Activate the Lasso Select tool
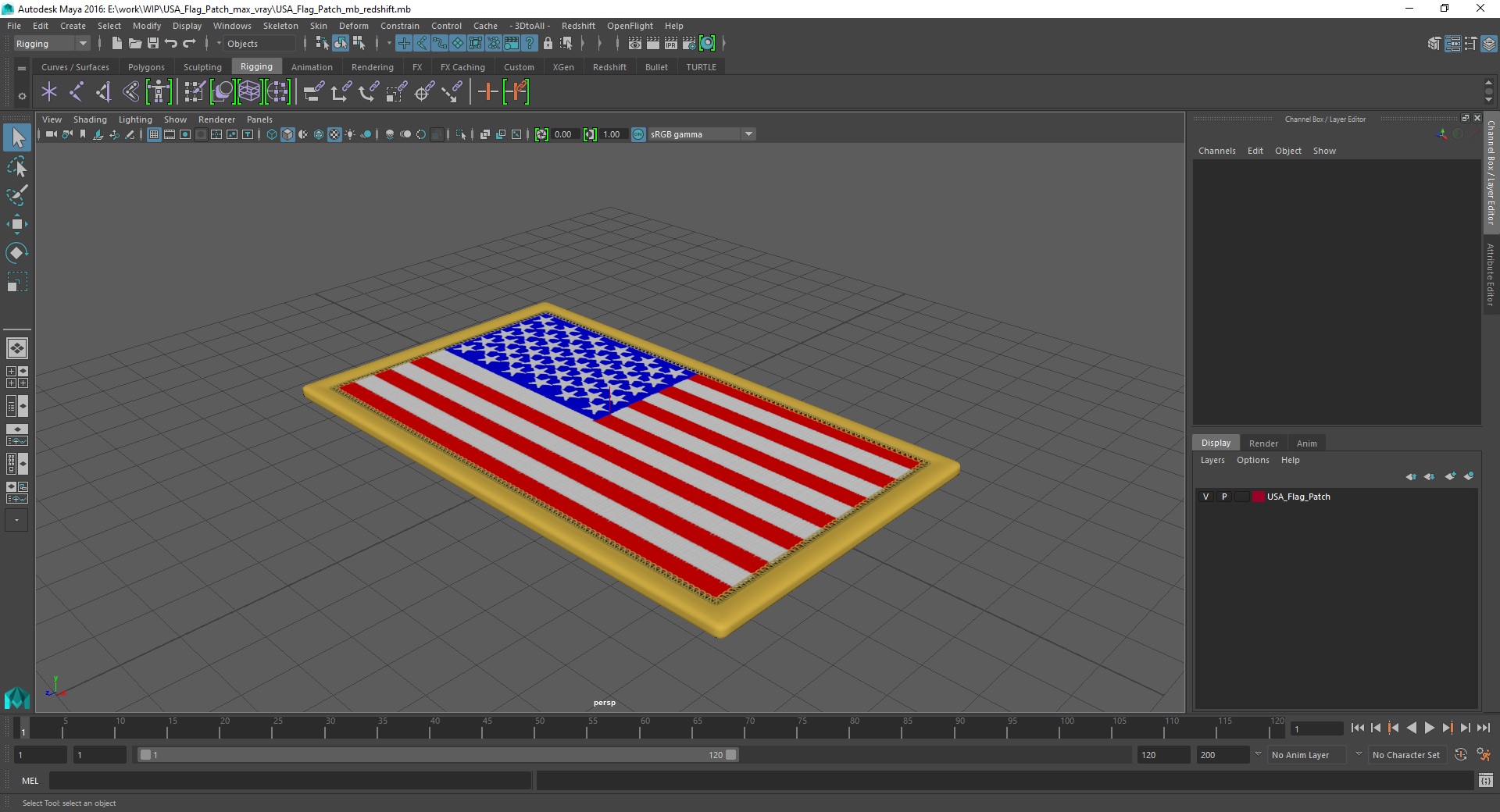 click(17, 167)
